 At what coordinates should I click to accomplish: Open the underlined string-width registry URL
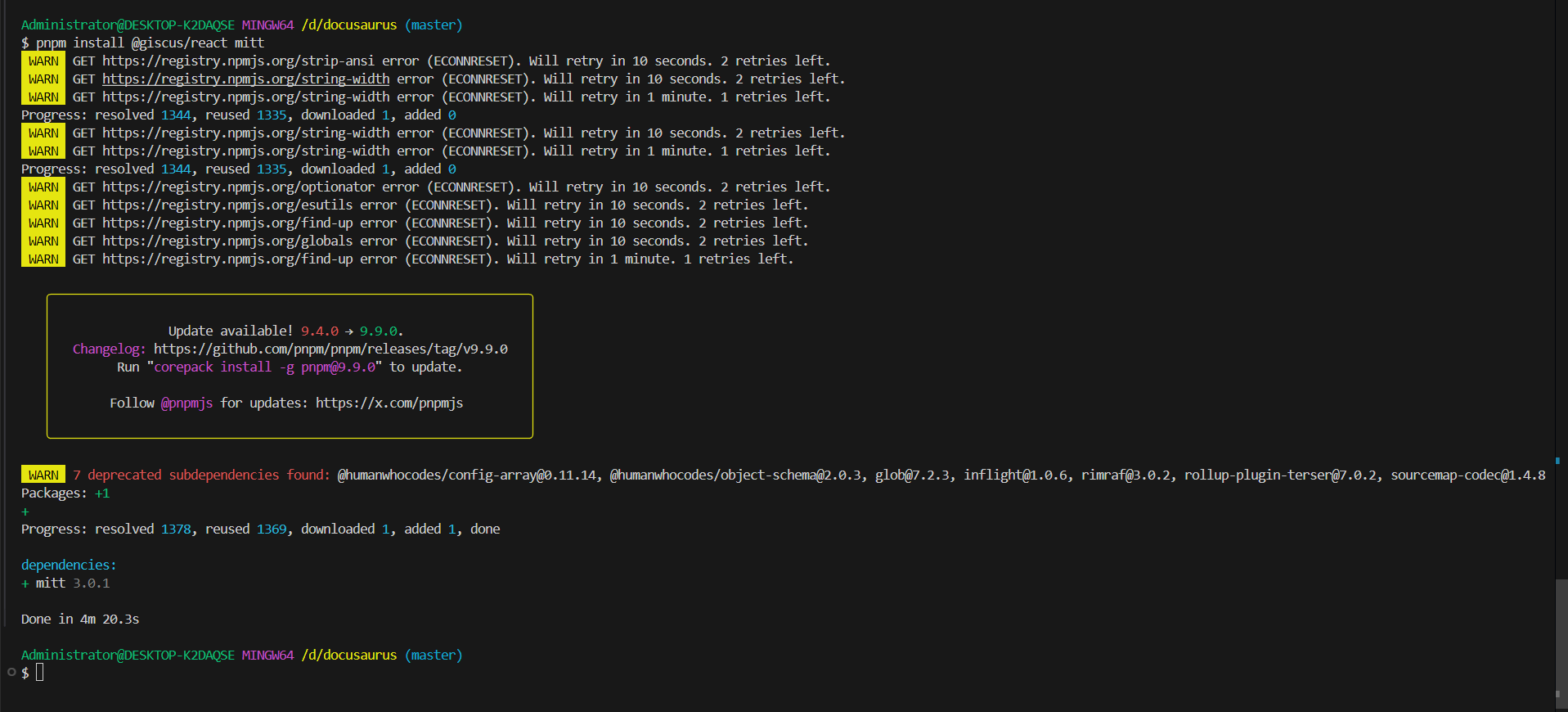coord(245,79)
